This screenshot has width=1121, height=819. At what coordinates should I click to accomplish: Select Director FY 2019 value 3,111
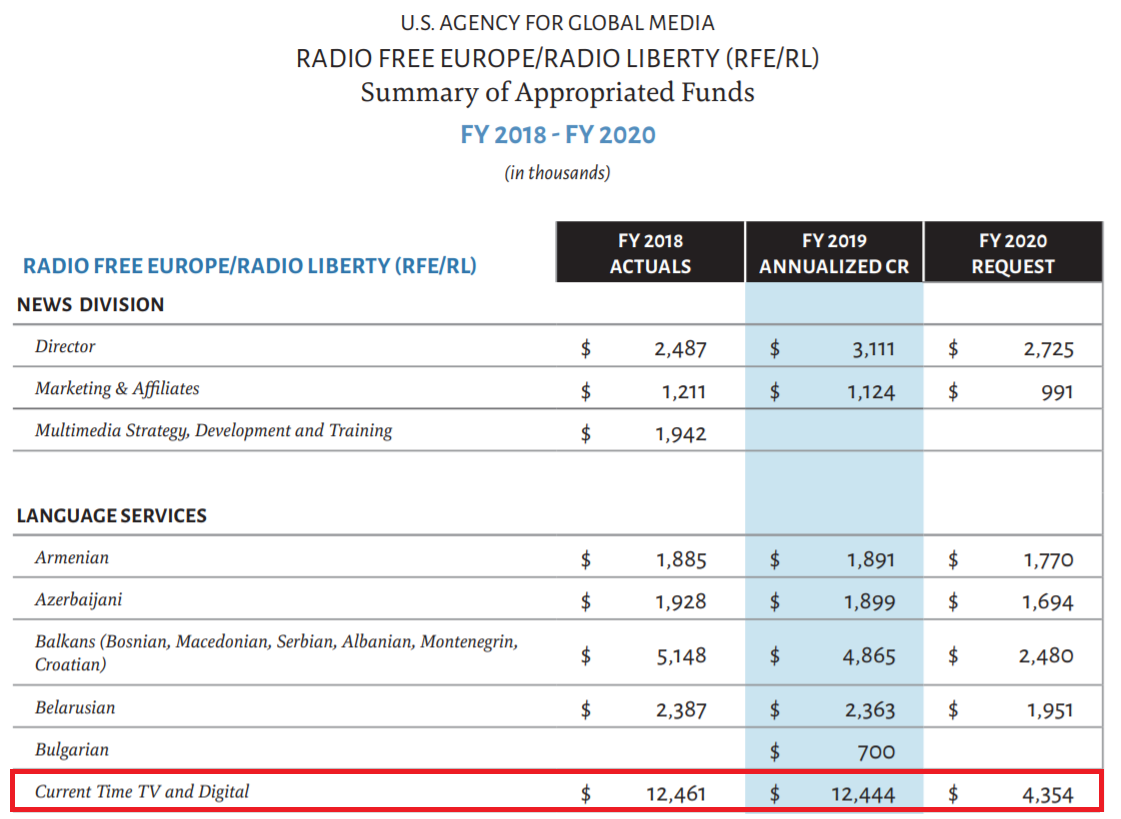[x=873, y=349]
